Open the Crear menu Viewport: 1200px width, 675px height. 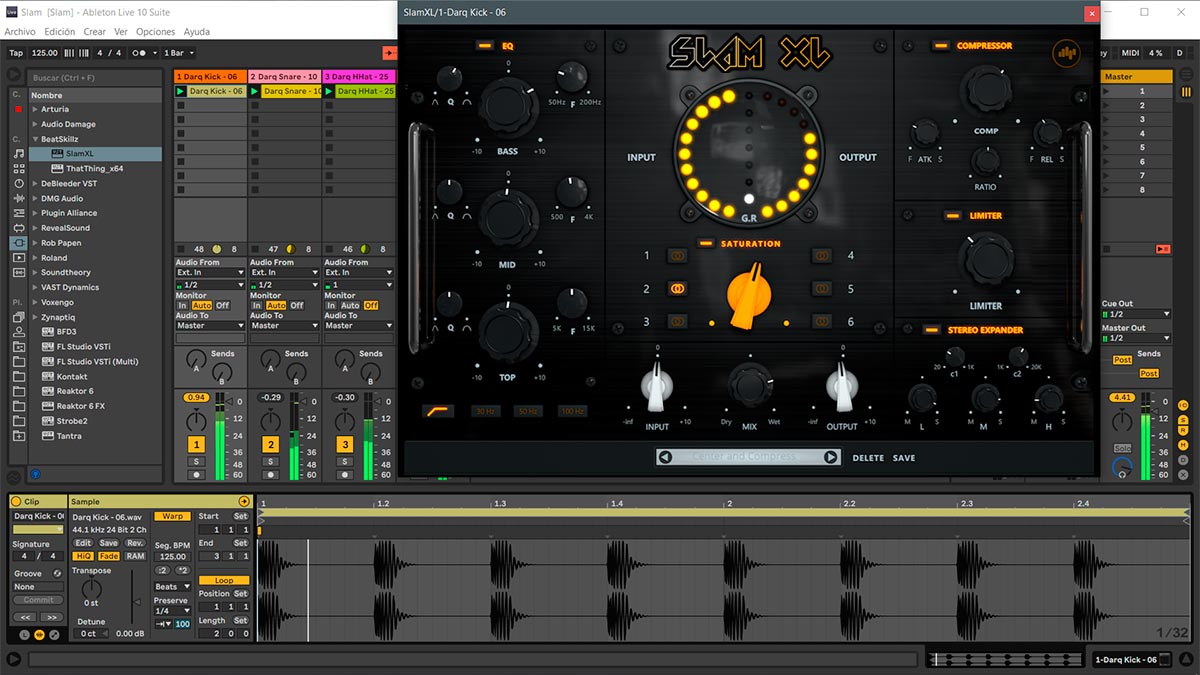(95, 32)
